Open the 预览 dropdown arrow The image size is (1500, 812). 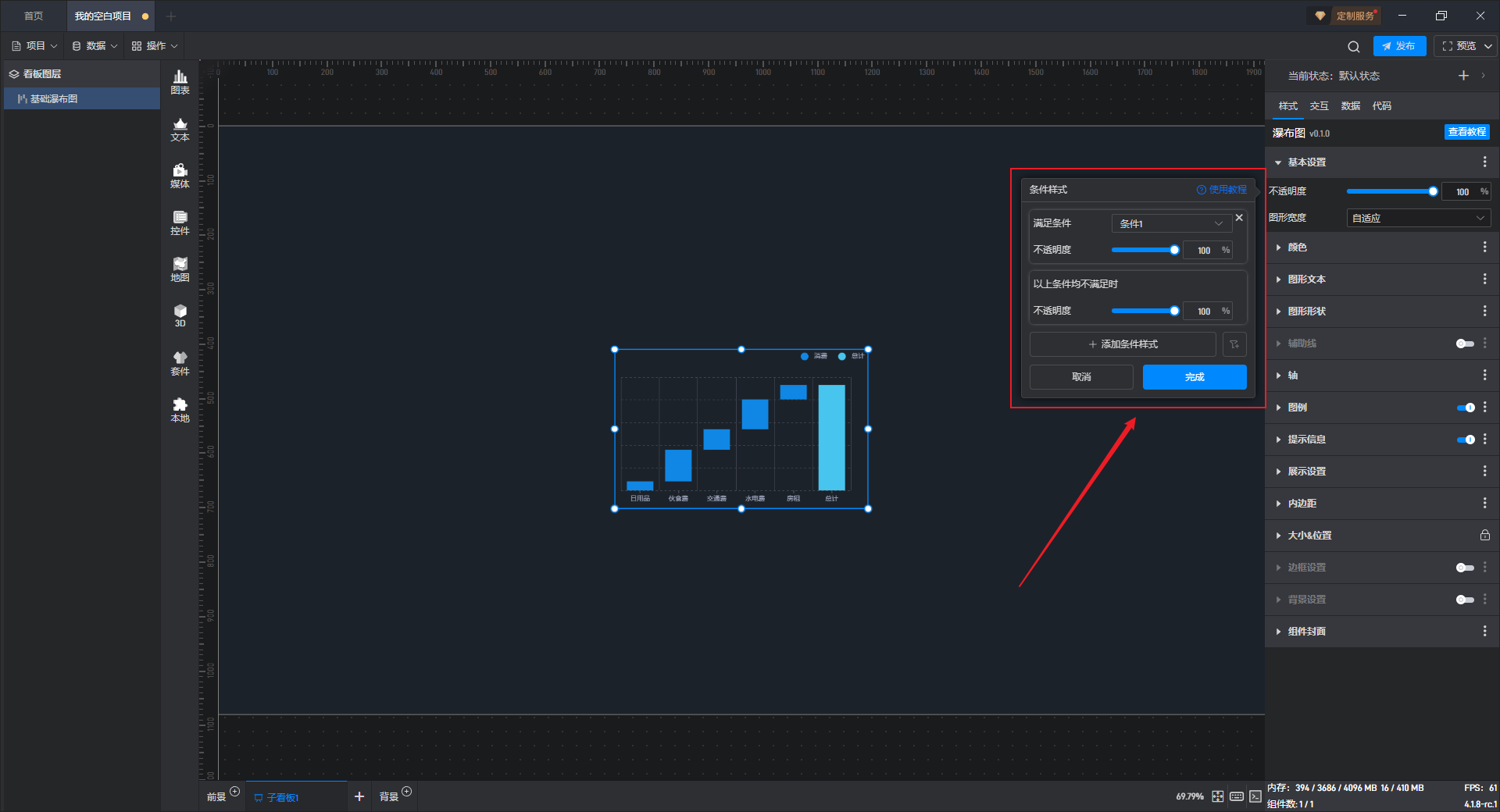[1488, 46]
